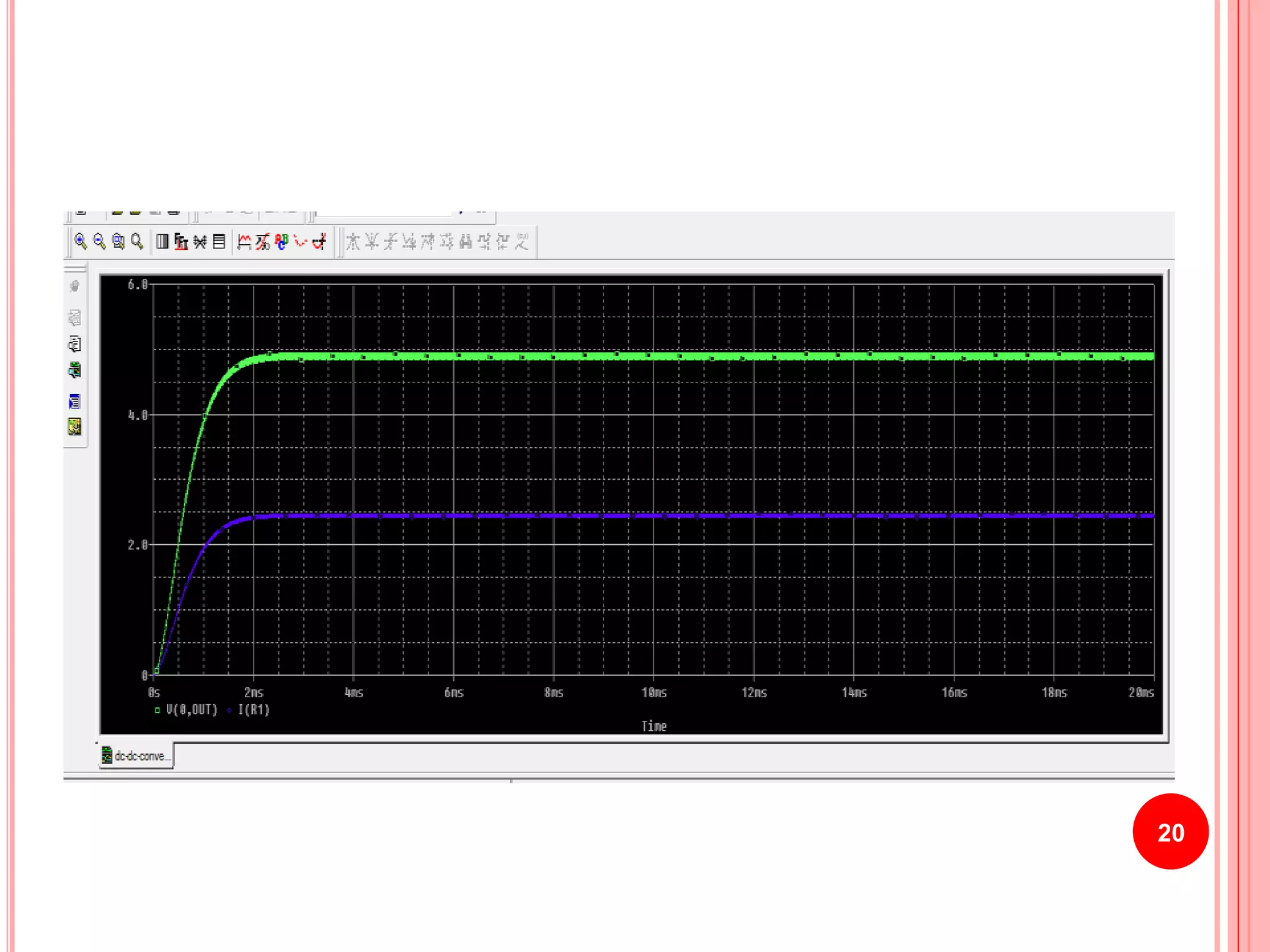1270x952 pixels.
Task: Open the Evaluate Measurement icon
Action: point(263,241)
